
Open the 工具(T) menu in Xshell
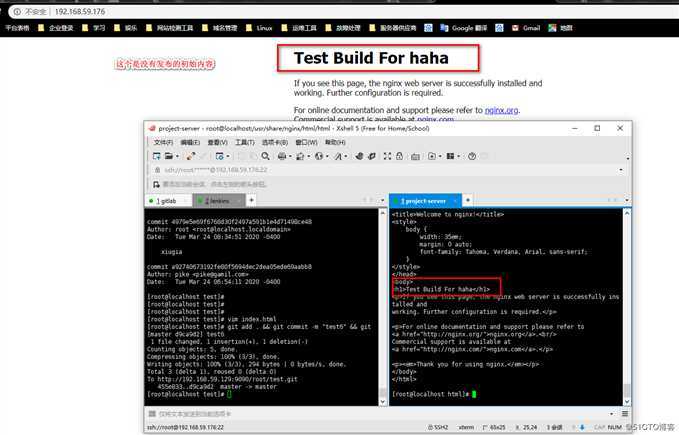(245, 142)
